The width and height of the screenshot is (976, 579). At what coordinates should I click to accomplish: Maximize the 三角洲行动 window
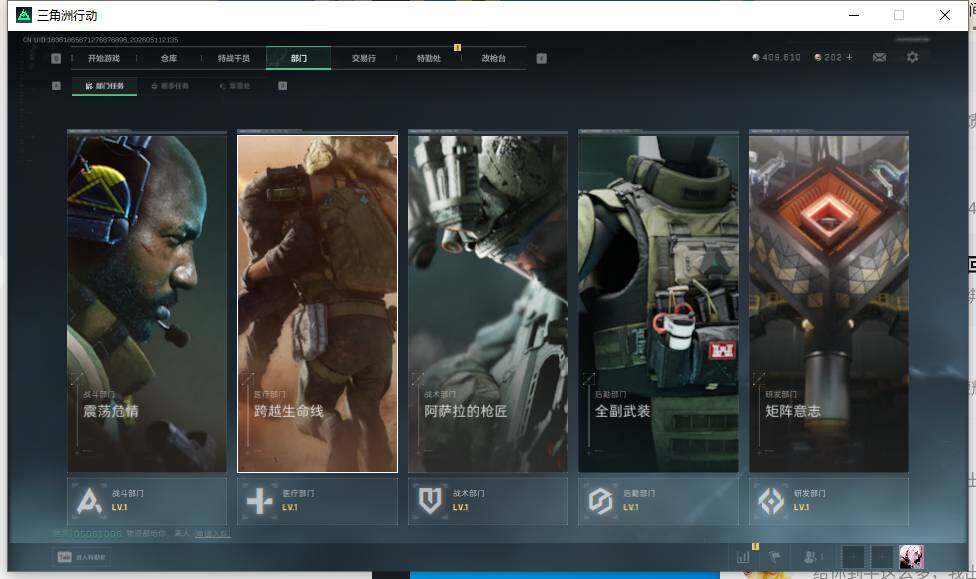point(899,15)
